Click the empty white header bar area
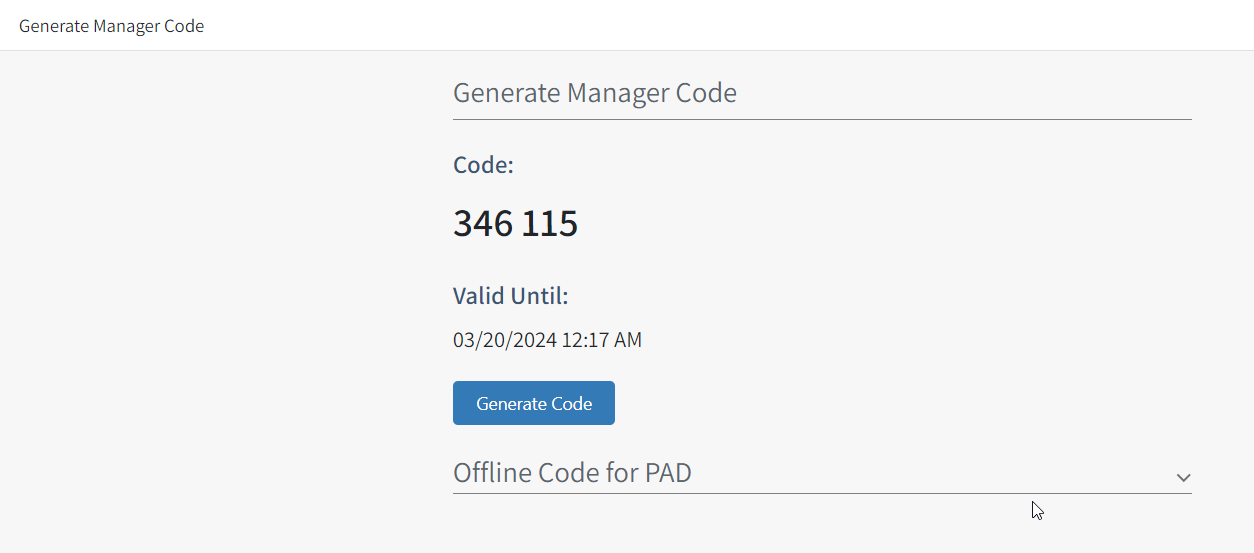This screenshot has width=1254, height=553. click(x=700, y=26)
